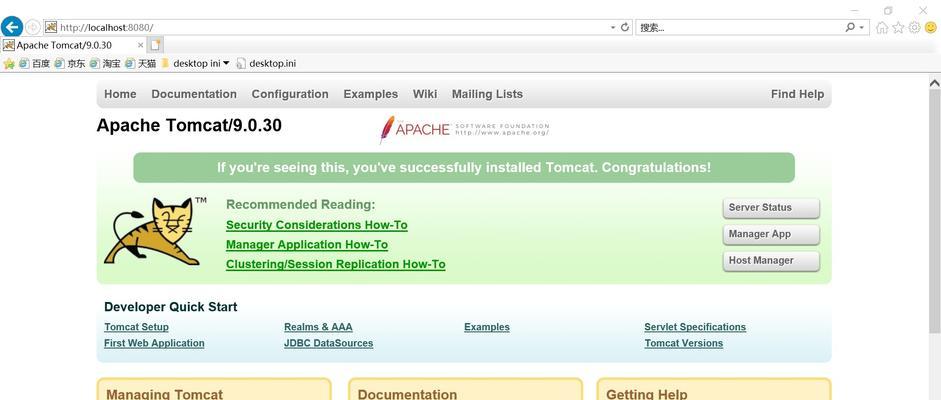Click site favicon in address bar
Viewport: 941px width, 400px height.
coord(51,27)
